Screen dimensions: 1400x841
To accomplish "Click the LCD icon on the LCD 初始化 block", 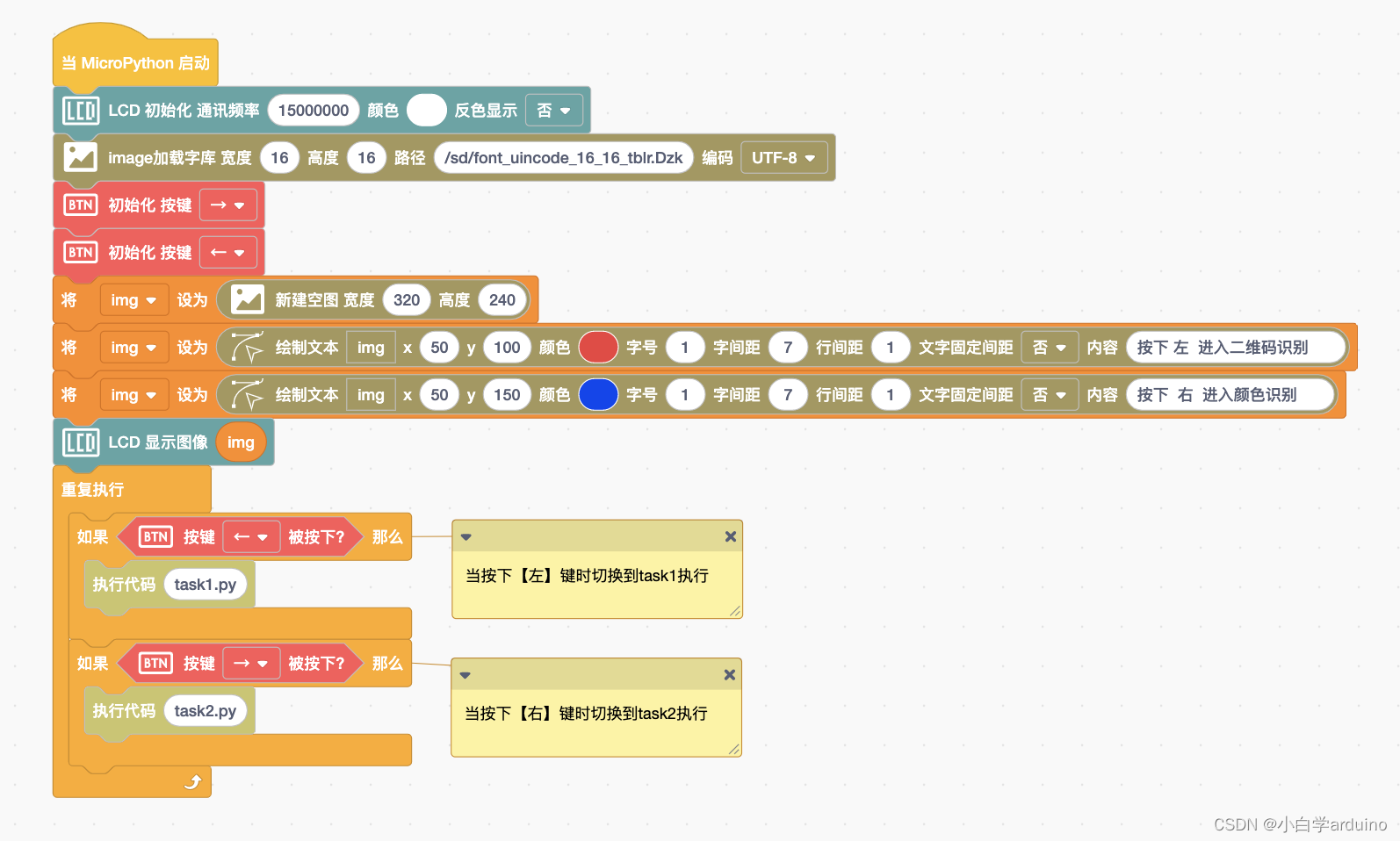I will tap(80, 111).
